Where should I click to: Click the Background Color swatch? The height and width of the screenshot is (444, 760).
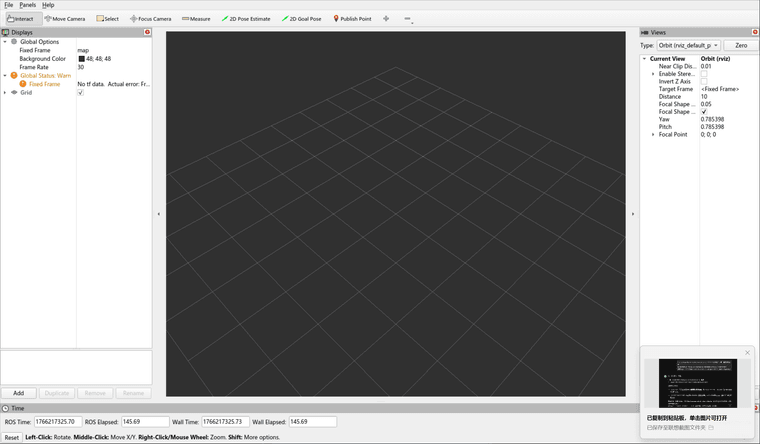click(81, 59)
